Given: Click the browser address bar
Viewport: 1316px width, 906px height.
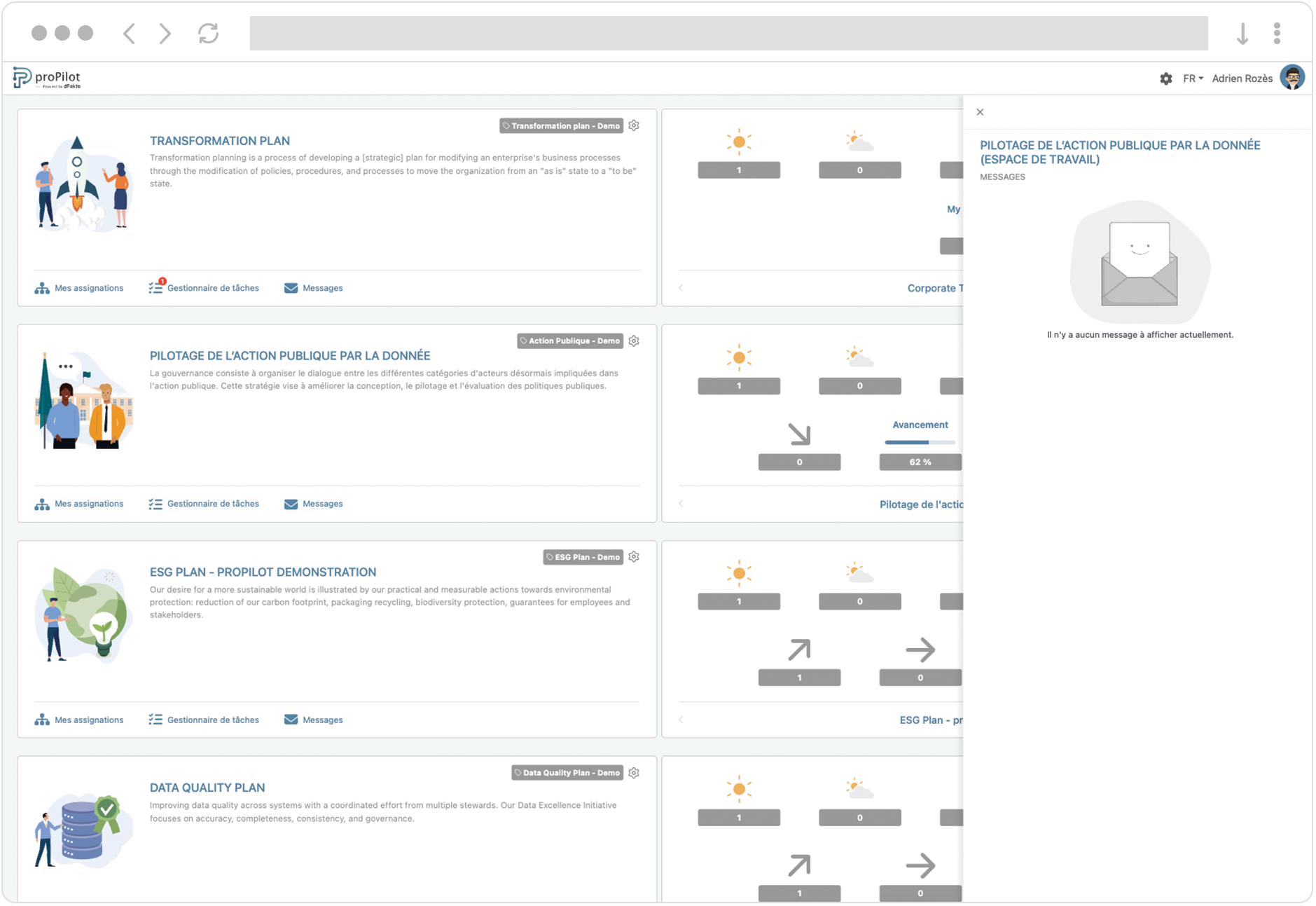Looking at the screenshot, I should coord(728,34).
